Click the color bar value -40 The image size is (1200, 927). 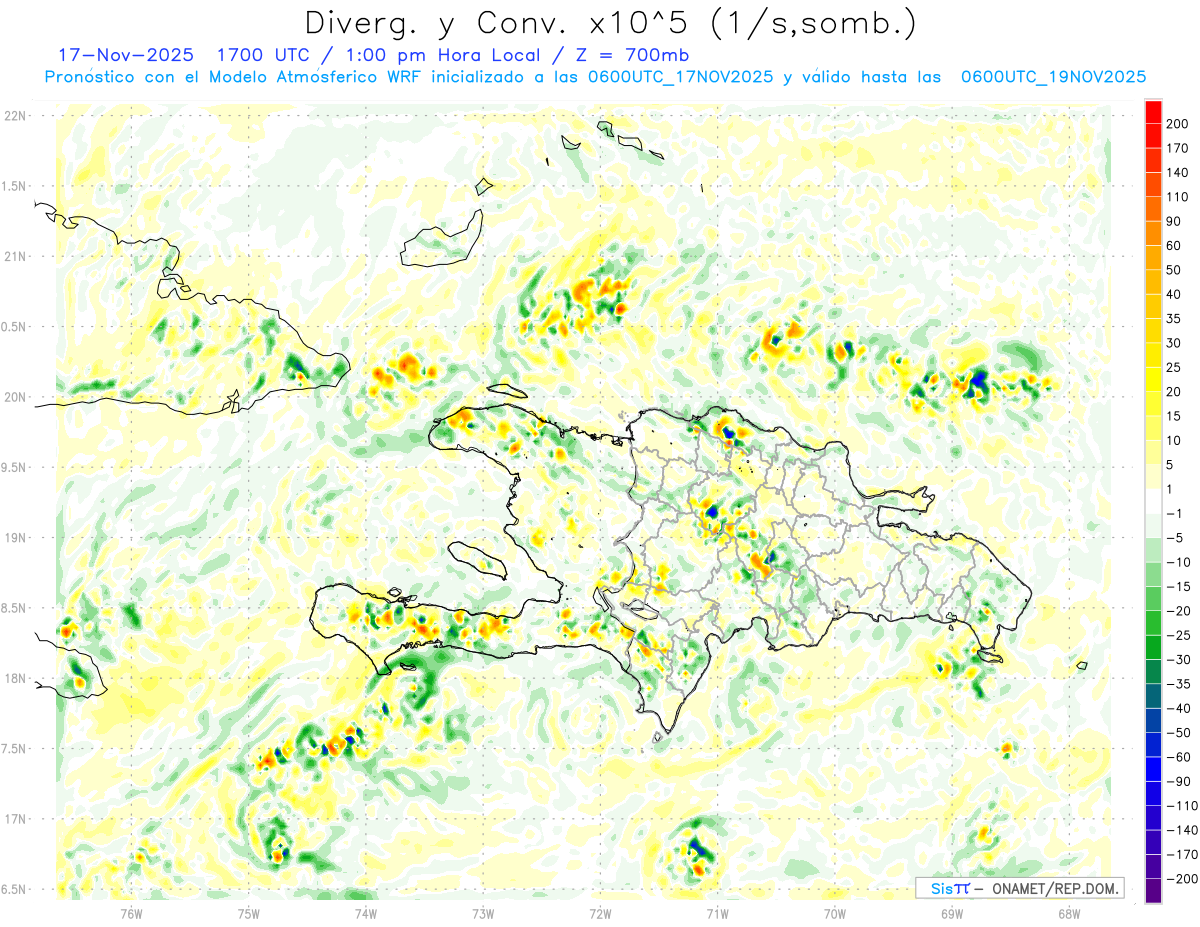(x=1180, y=709)
